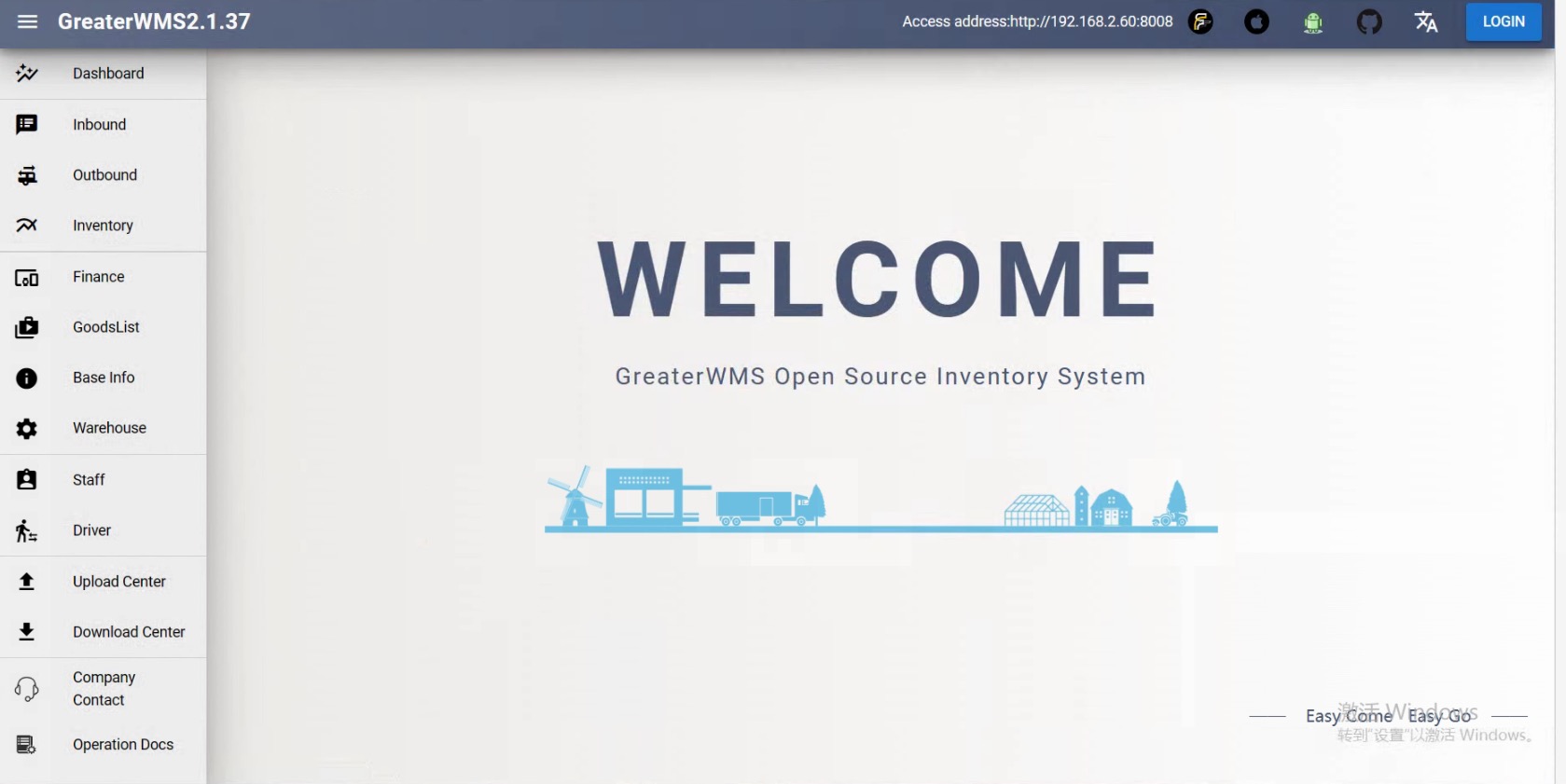
Task: Open the Inbound menu item
Action: [104, 125]
